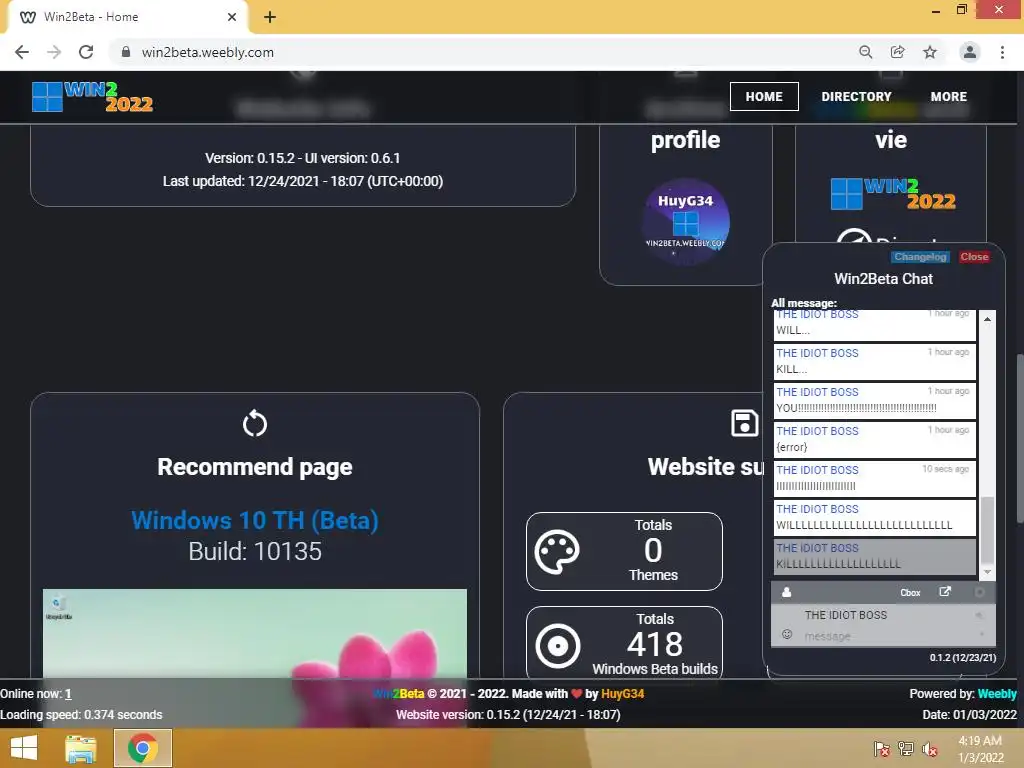Click the HuyG34 profile avatar
Image resolution: width=1024 pixels, height=768 pixels.
[x=685, y=222]
